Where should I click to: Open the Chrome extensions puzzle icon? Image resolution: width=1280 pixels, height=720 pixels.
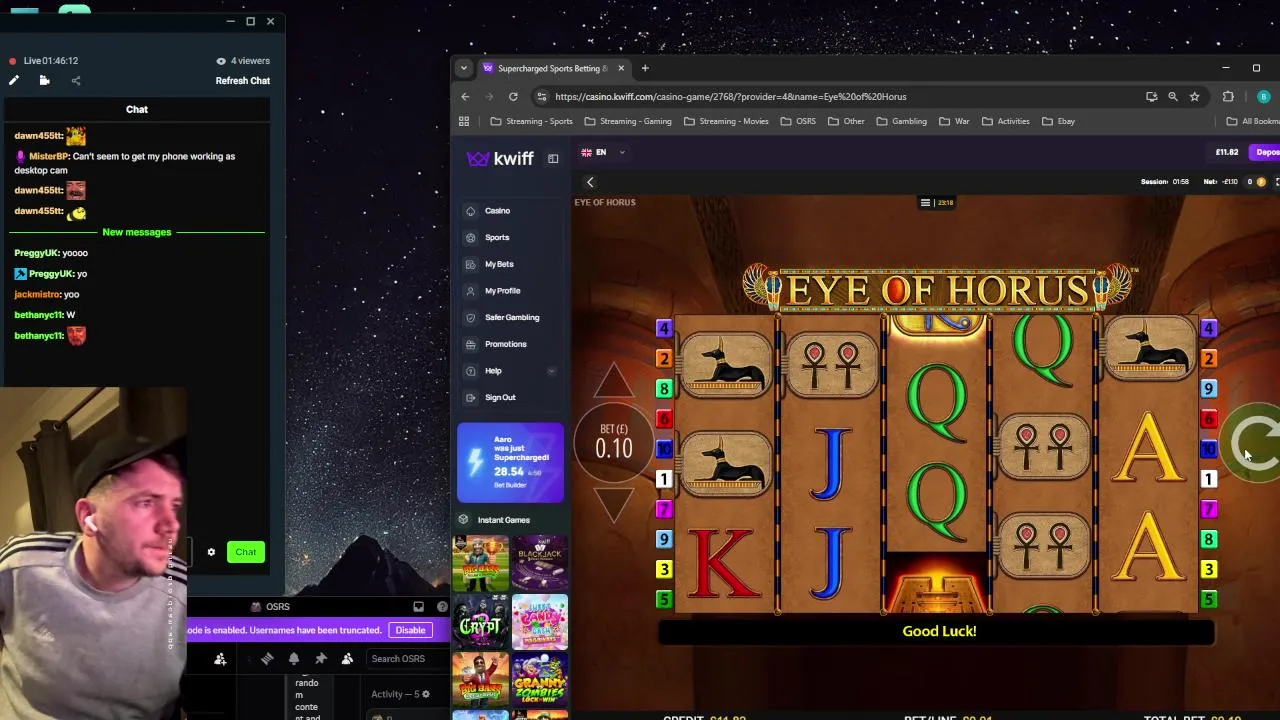pos(1228,97)
